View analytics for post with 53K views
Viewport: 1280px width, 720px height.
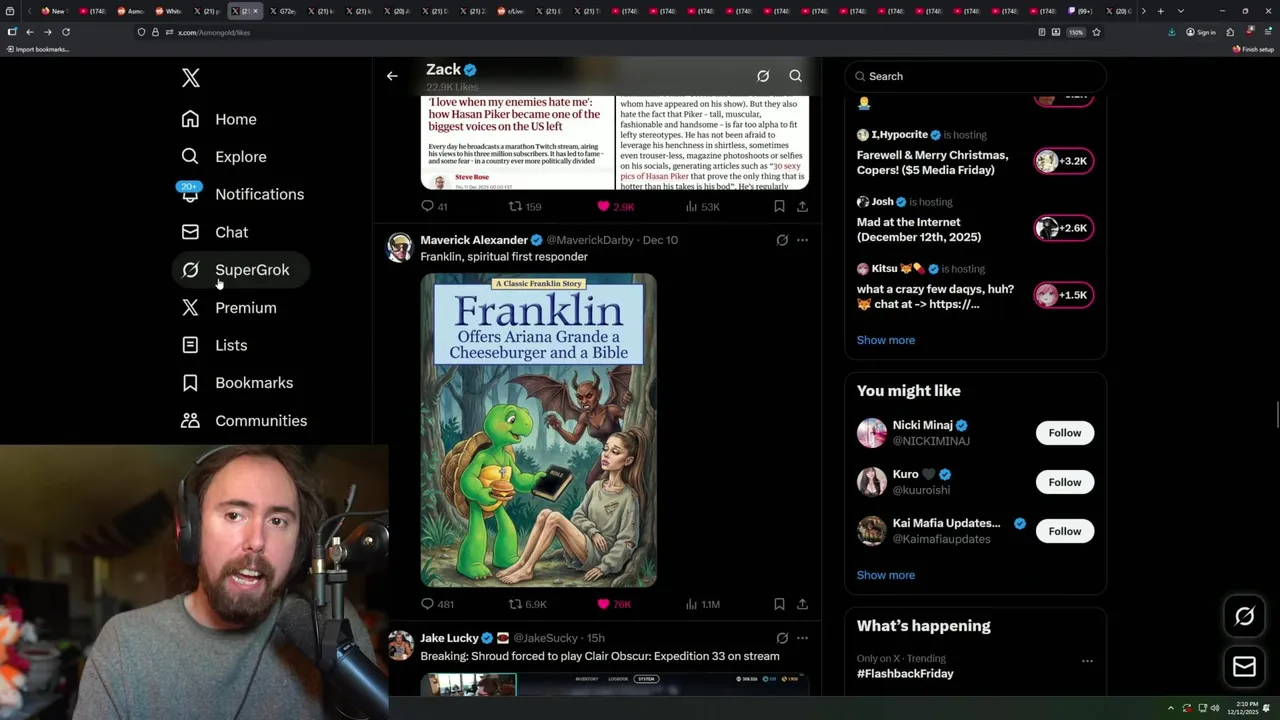click(702, 206)
